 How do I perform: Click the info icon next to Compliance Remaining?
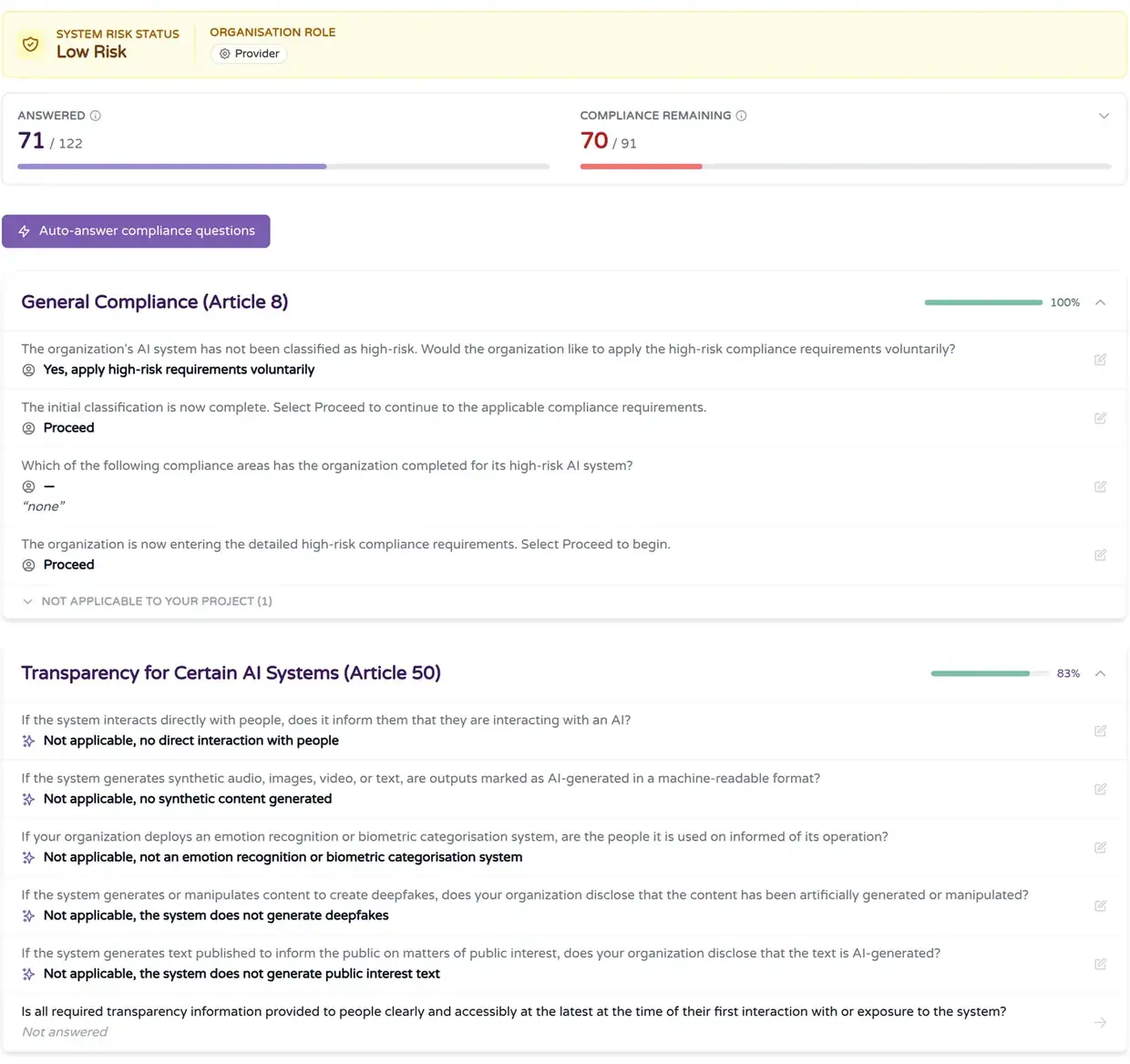[x=741, y=116]
